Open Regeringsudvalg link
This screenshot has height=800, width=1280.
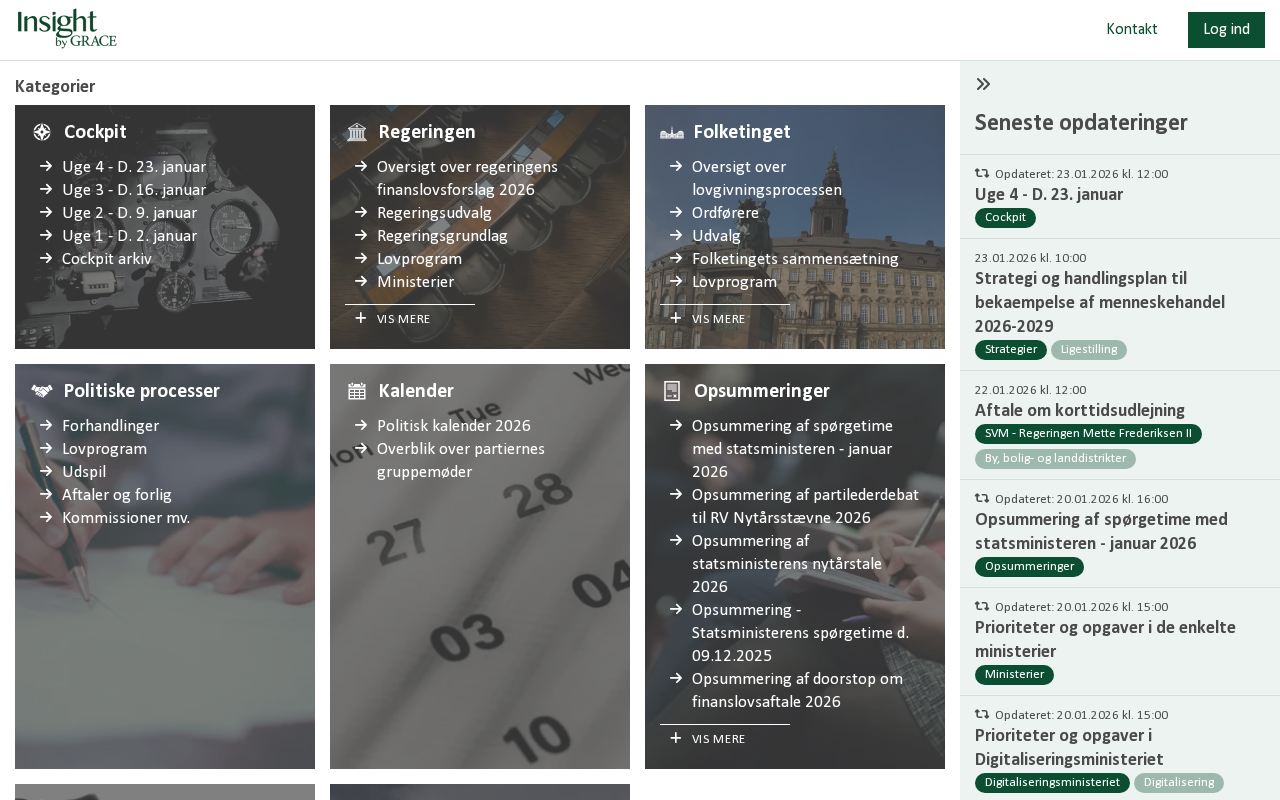(434, 213)
